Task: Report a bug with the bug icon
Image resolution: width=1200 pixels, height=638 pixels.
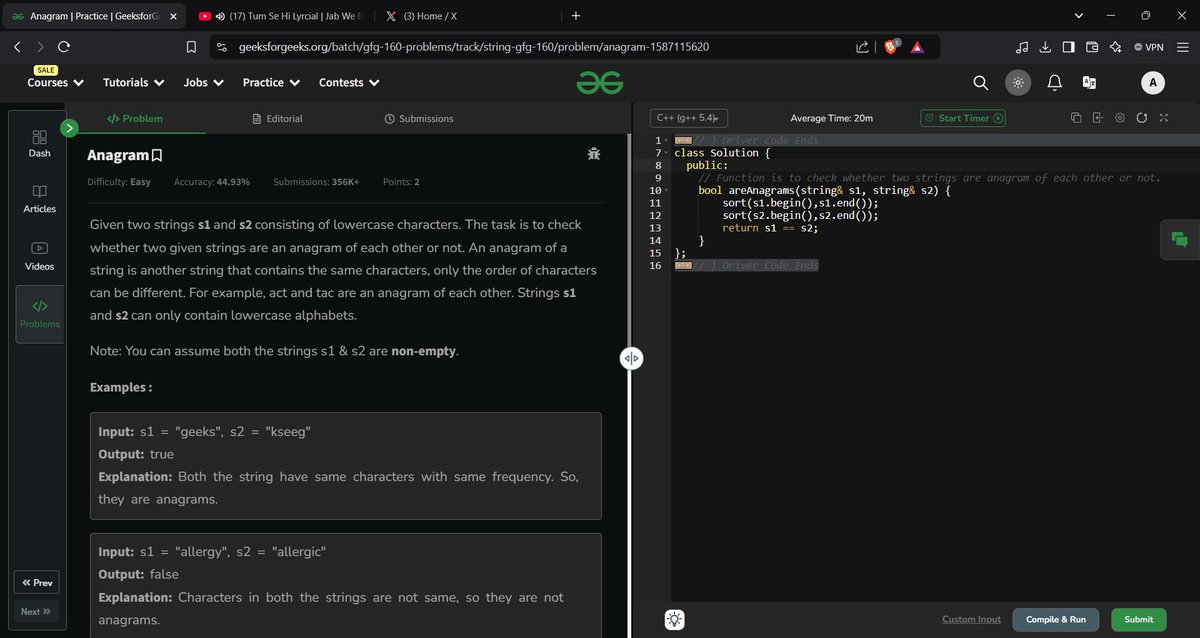Action: 594,154
